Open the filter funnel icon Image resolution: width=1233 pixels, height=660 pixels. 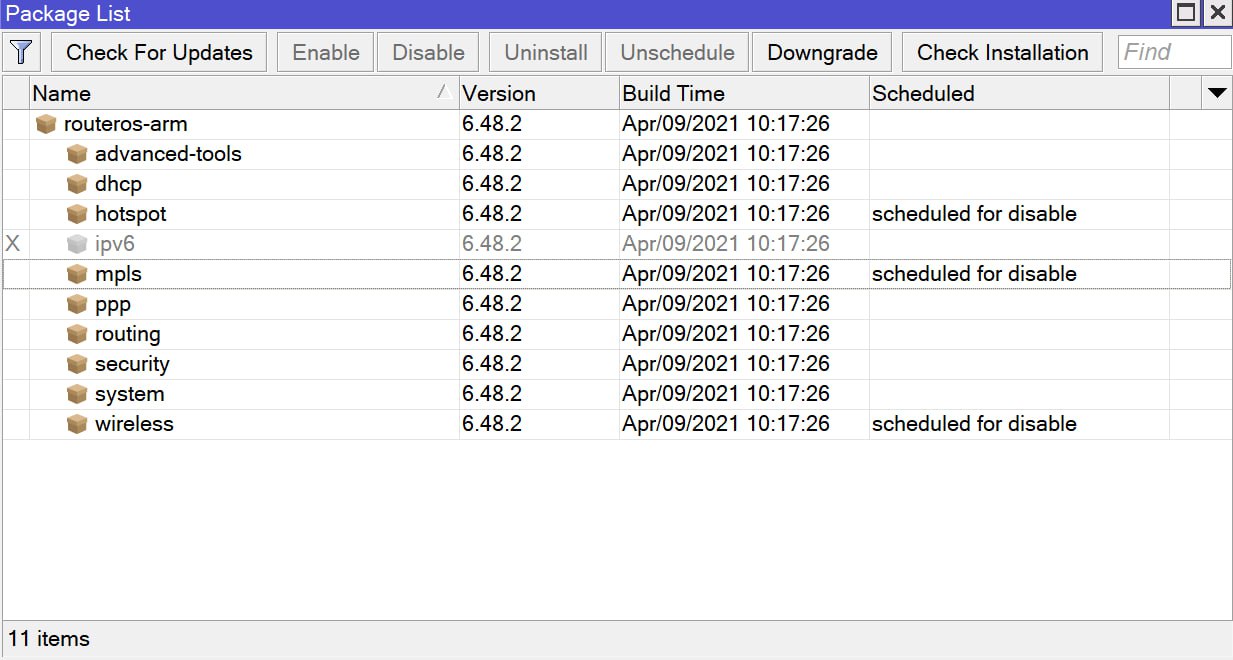[22, 52]
